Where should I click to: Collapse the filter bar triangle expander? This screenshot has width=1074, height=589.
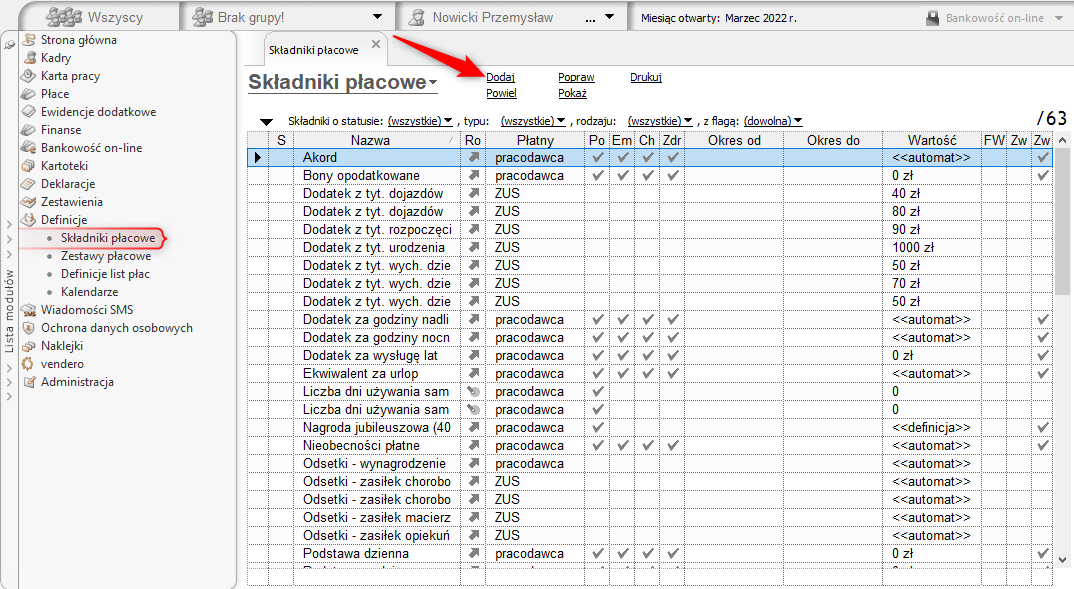(266, 122)
